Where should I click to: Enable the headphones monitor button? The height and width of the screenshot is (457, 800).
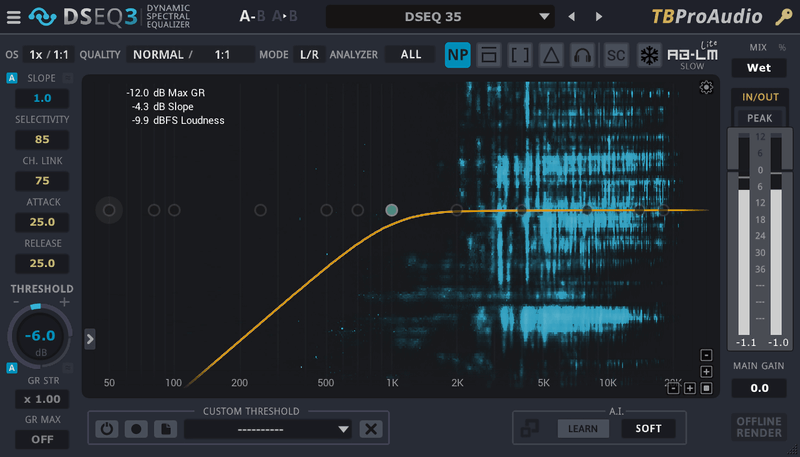tap(582, 55)
